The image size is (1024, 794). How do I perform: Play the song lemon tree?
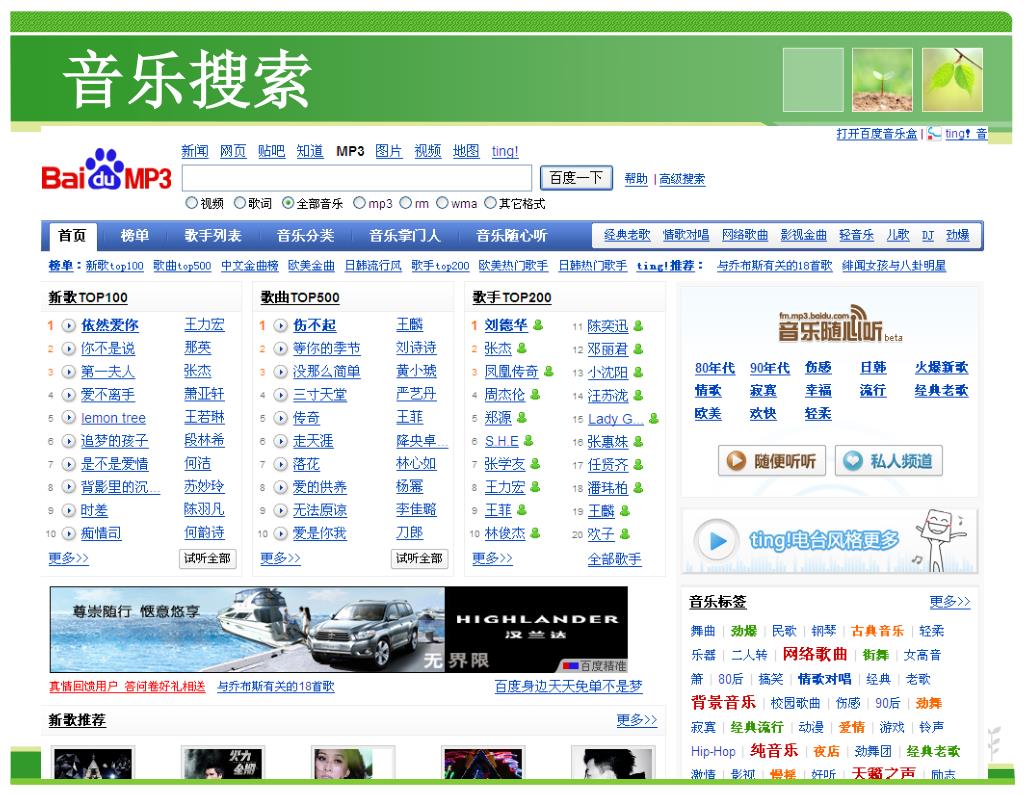[69, 417]
